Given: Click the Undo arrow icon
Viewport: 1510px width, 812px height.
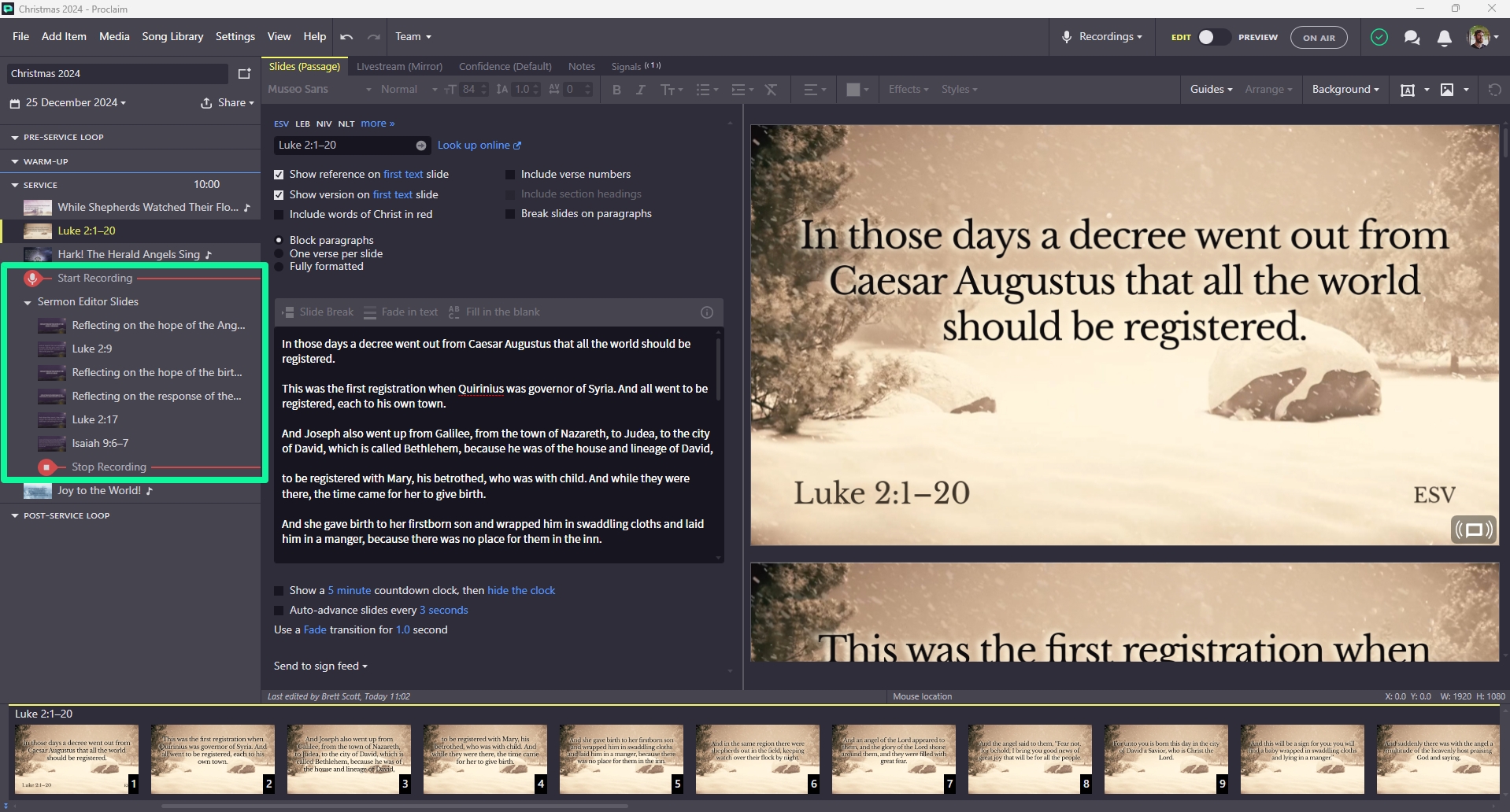Looking at the screenshot, I should pyautogui.click(x=346, y=37).
